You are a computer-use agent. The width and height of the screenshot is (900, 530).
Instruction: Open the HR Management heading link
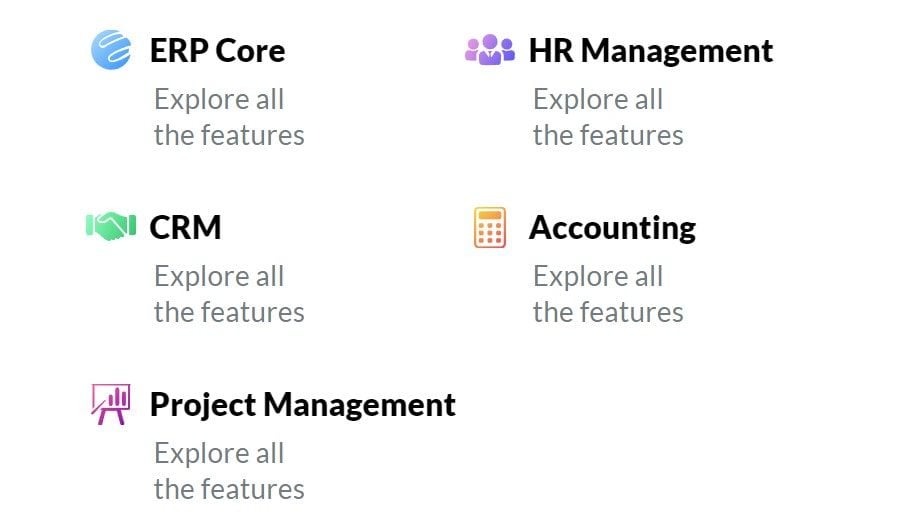[651, 51]
